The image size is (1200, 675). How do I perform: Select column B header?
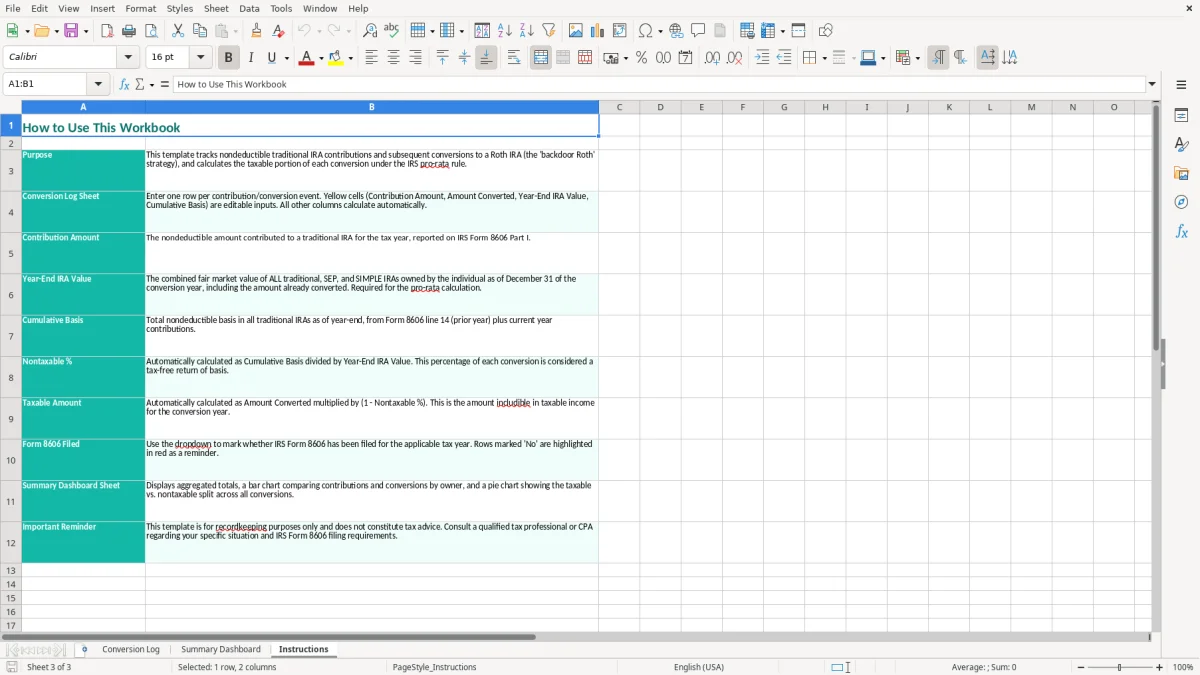372,107
